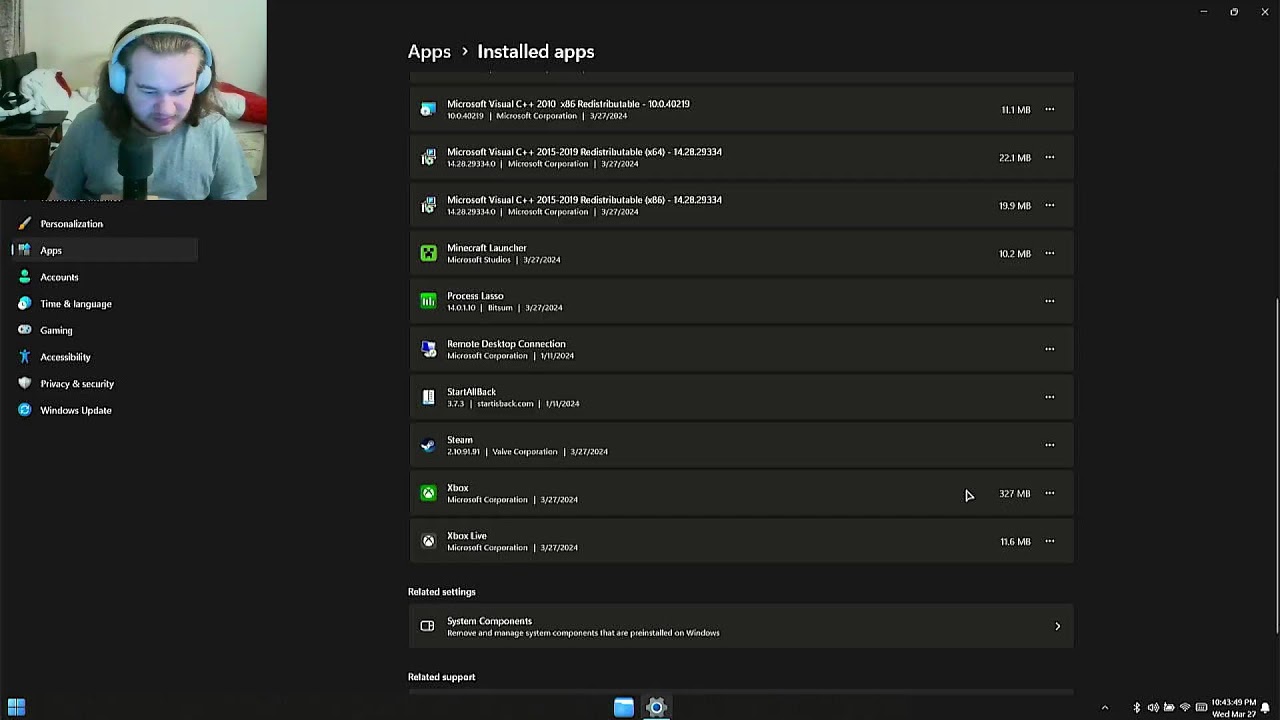
Task: Open more options for Steam
Action: (1049, 445)
